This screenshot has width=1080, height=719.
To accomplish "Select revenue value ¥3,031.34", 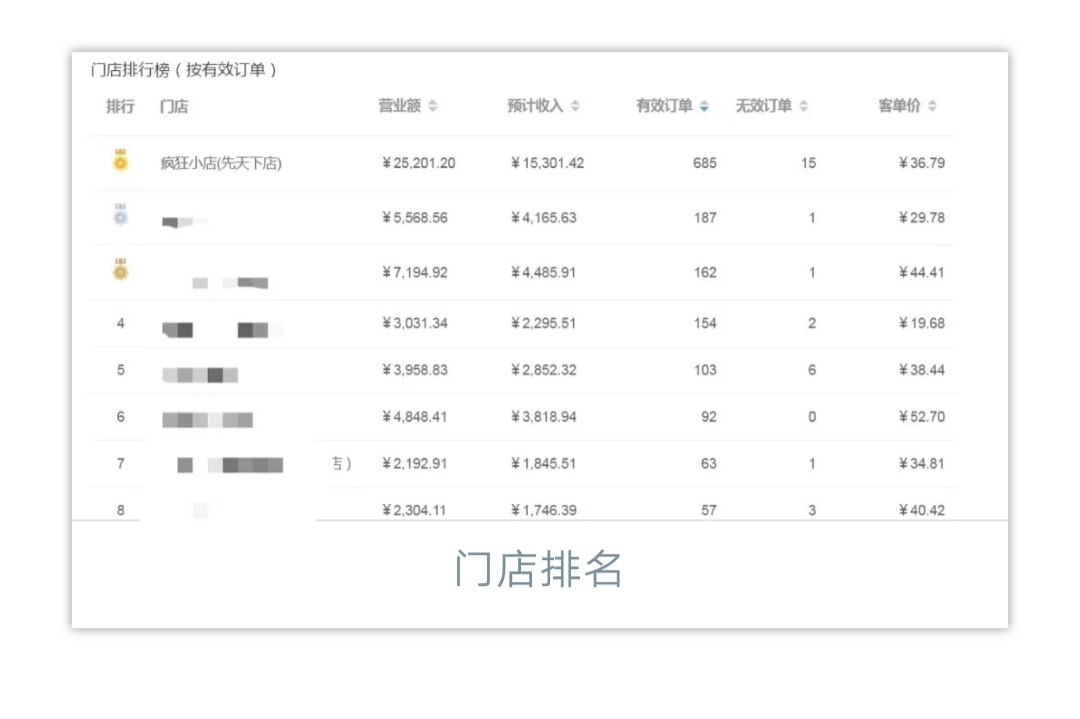I will pos(415,323).
